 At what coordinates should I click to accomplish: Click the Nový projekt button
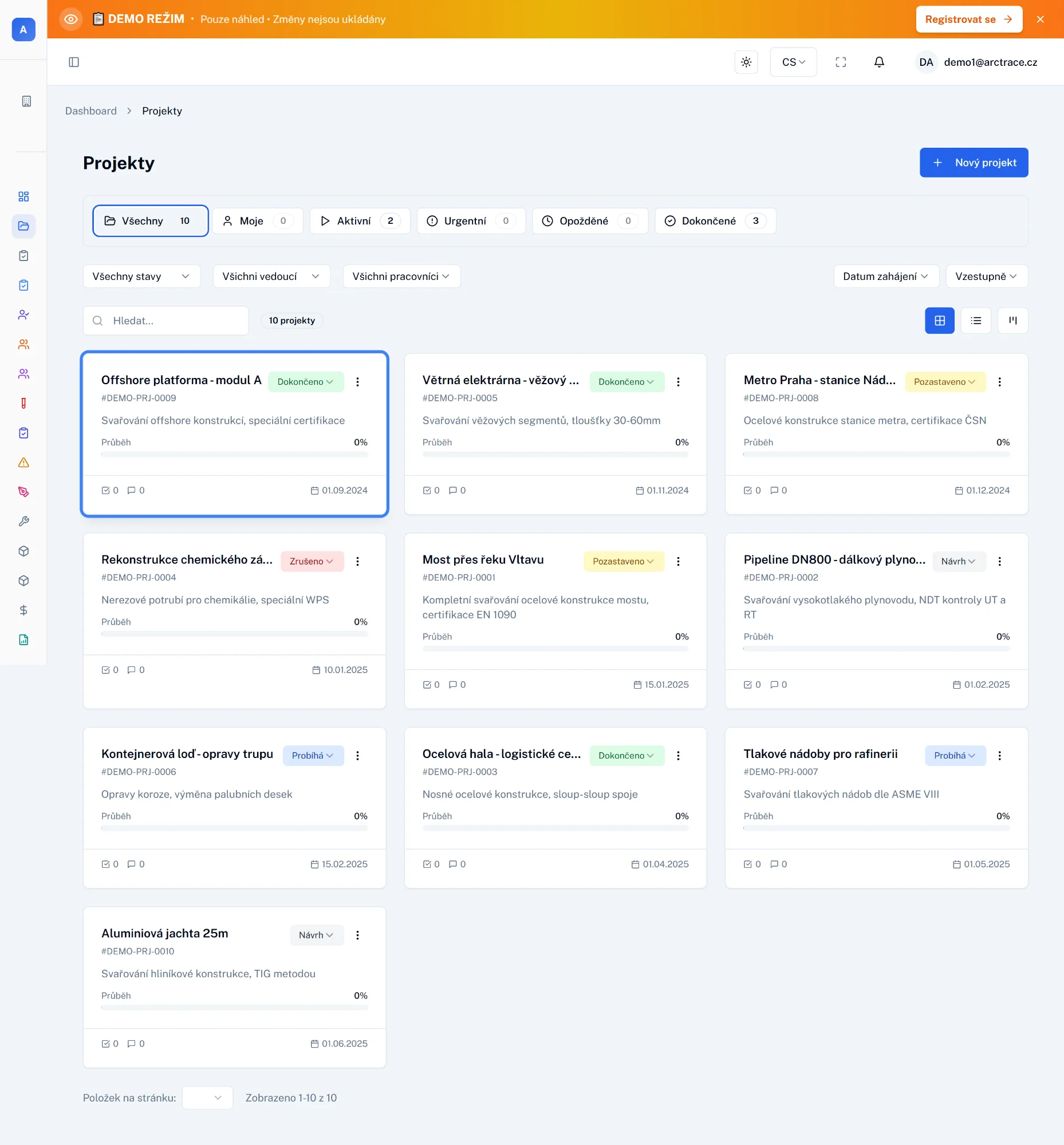pos(974,163)
